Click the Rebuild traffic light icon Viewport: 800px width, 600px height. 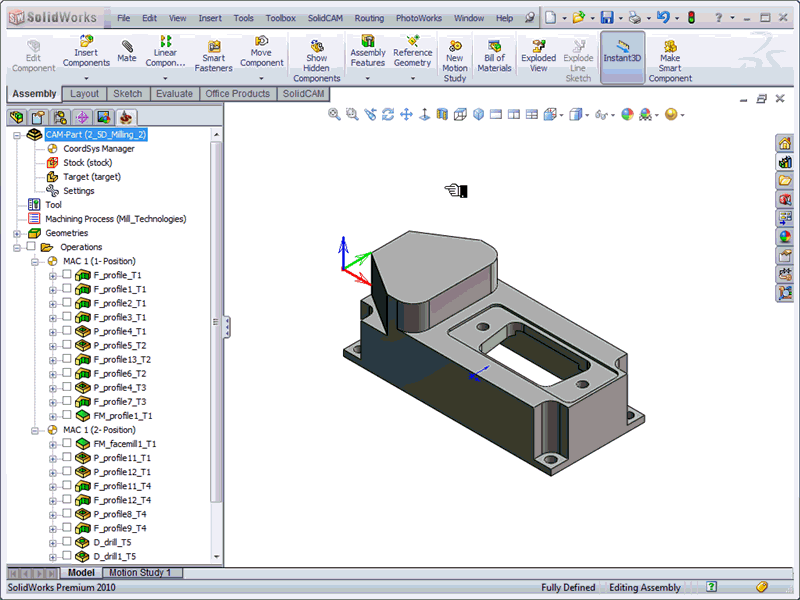tap(691, 18)
